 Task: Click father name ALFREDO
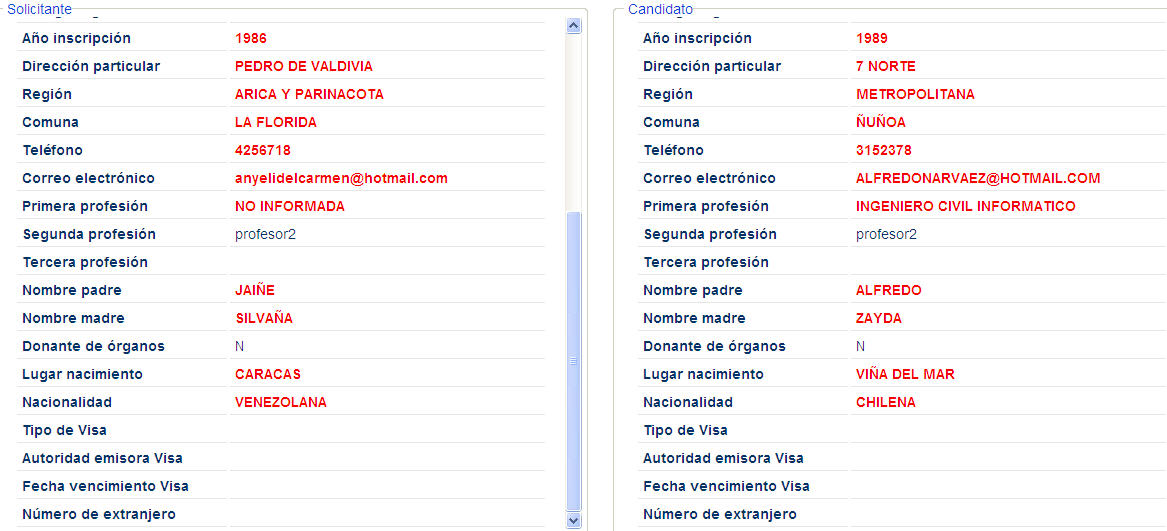(889, 290)
